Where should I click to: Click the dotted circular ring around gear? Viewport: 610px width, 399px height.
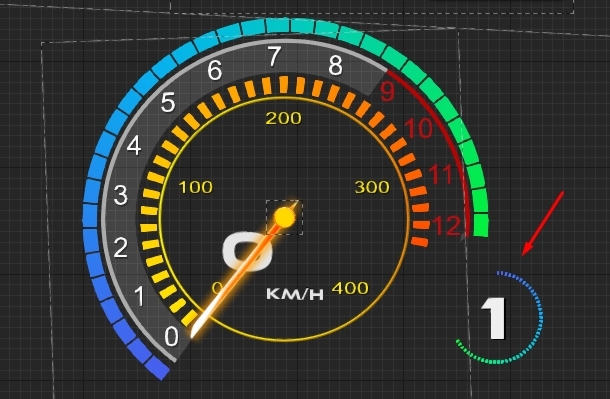500,317
